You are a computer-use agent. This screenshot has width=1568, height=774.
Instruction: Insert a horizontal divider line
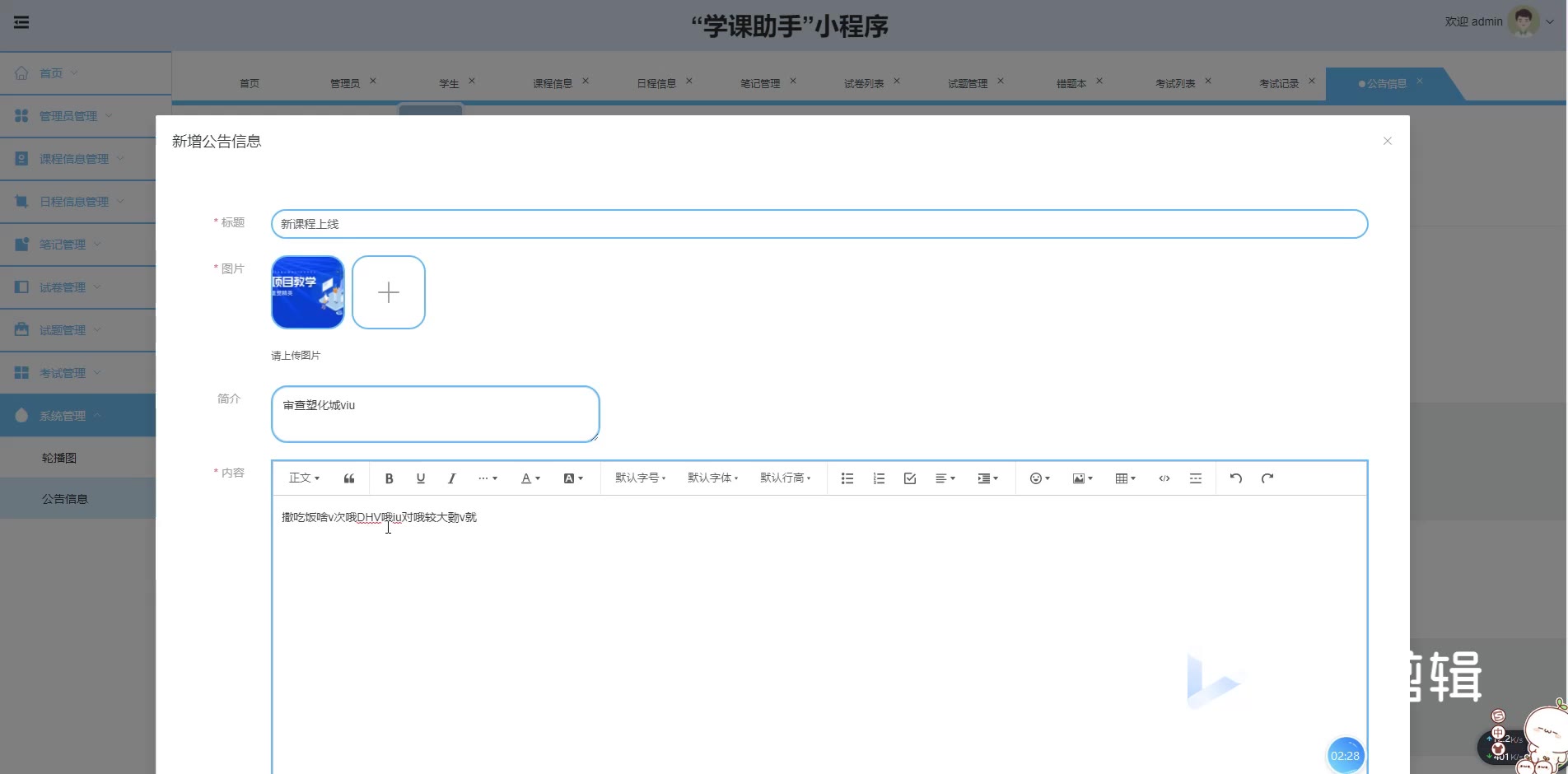[x=1196, y=478]
